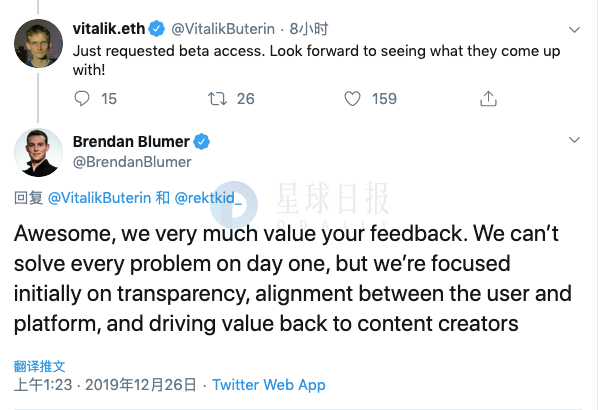Open the @BrendanBlumer handle
The width and height of the screenshot is (599, 410).
point(132,162)
